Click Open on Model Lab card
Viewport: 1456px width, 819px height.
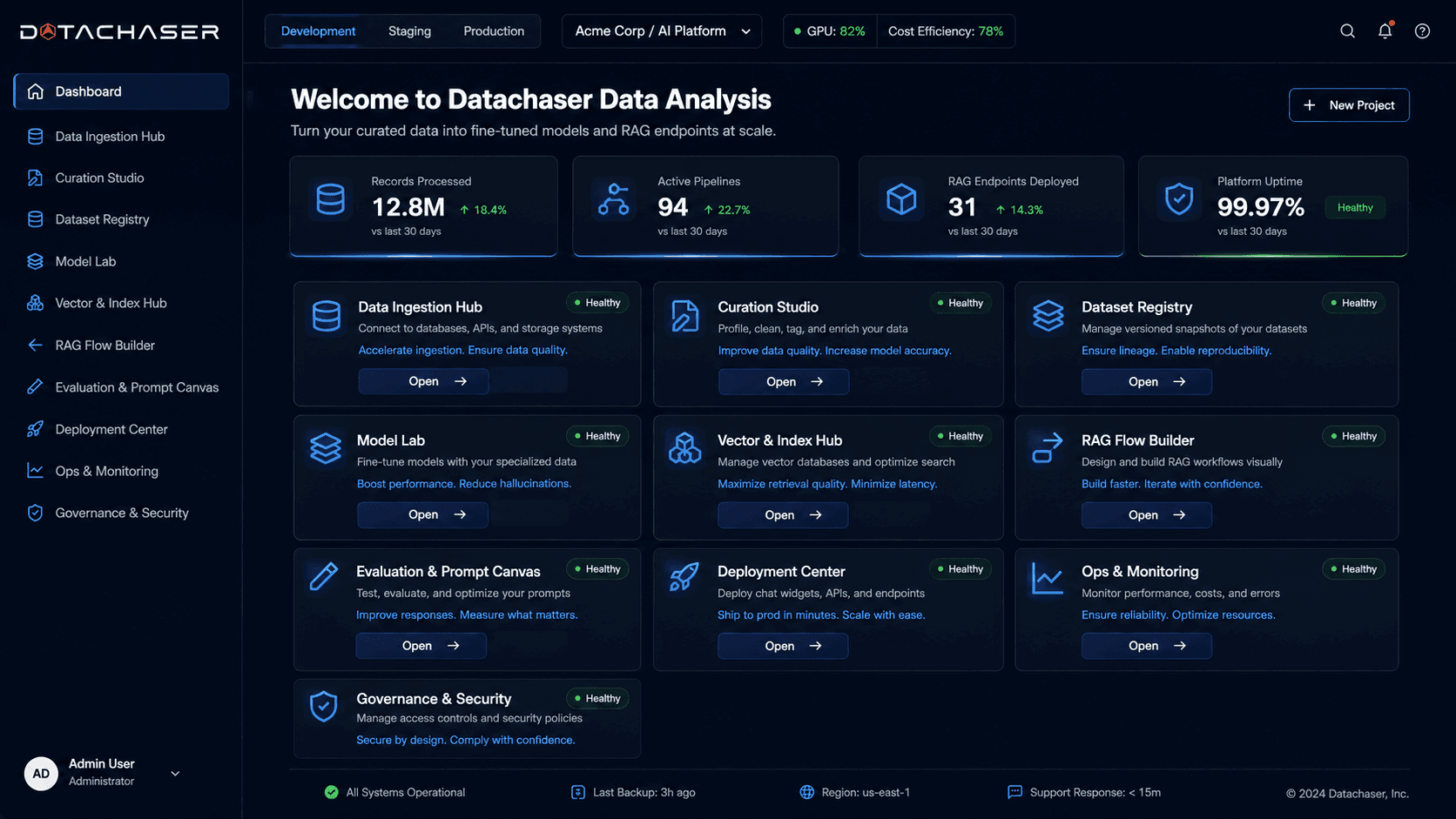click(422, 515)
